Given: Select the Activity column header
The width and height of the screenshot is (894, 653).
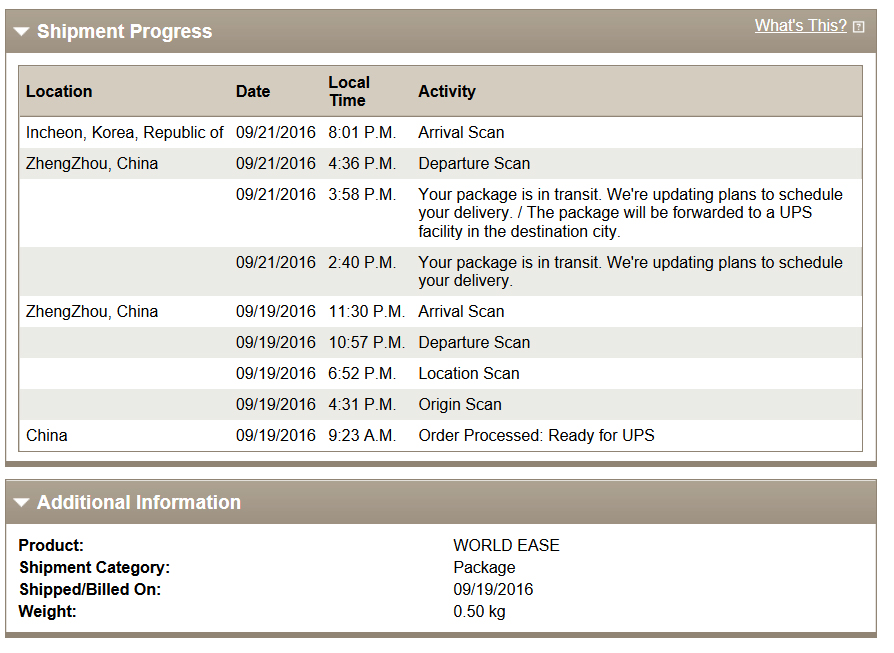Looking at the screenshot, I should [446, 91].
